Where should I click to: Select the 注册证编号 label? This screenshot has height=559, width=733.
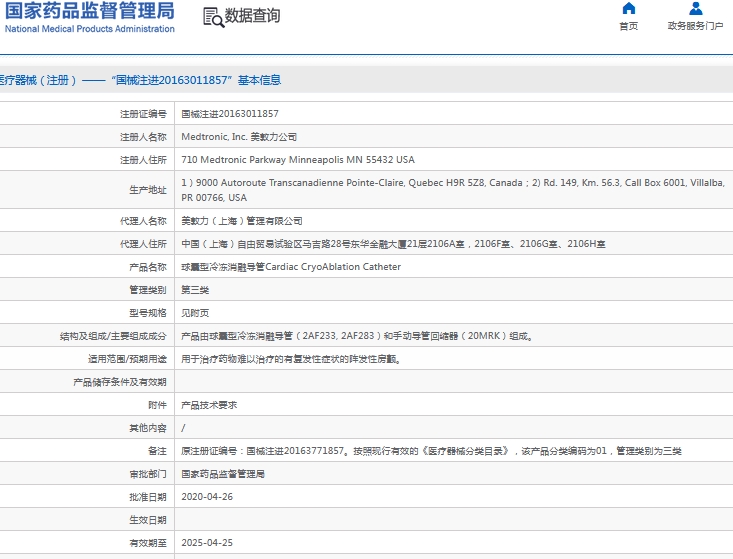pos(143,114)
